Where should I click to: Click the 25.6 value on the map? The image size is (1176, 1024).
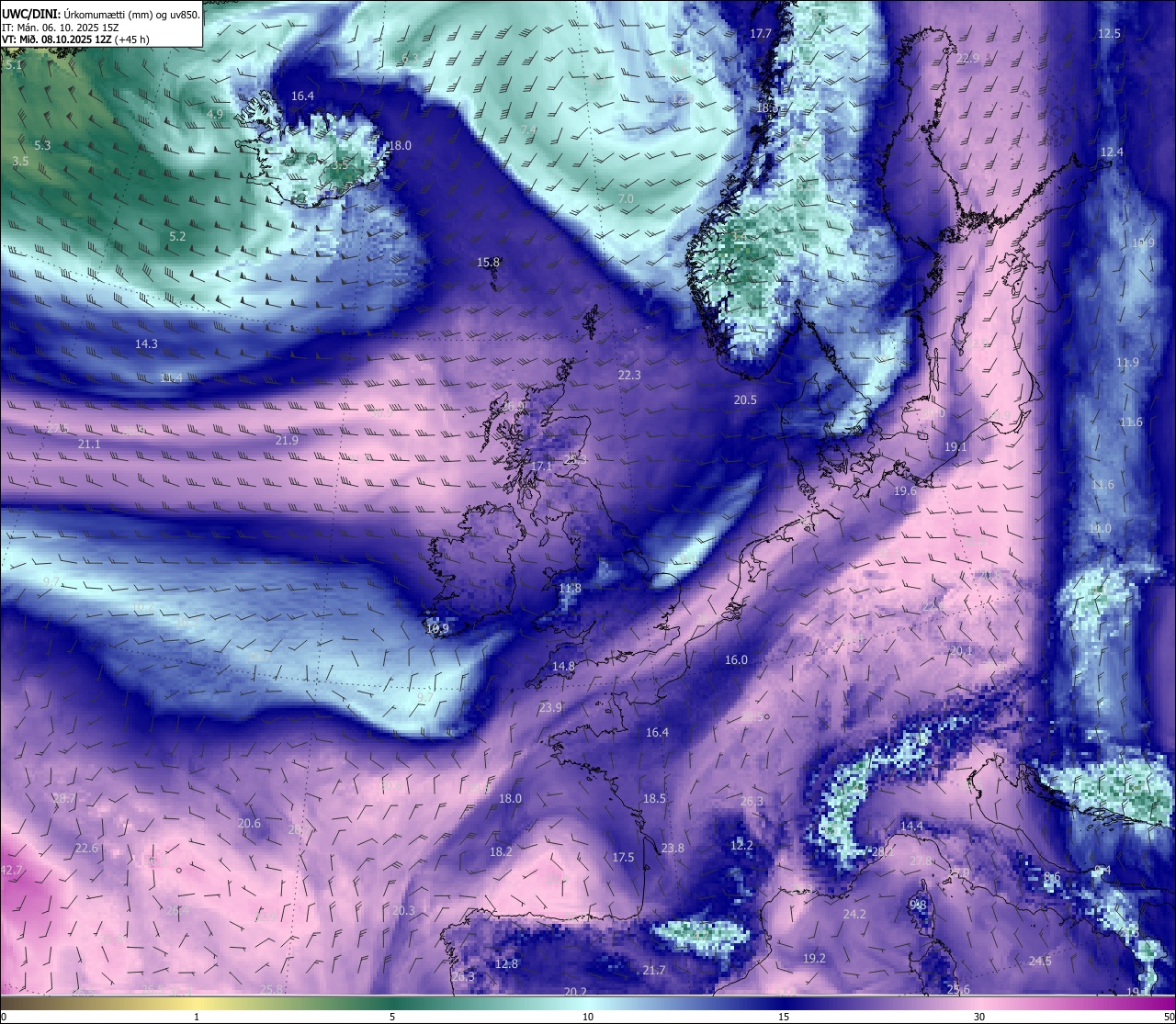(958, 990)
